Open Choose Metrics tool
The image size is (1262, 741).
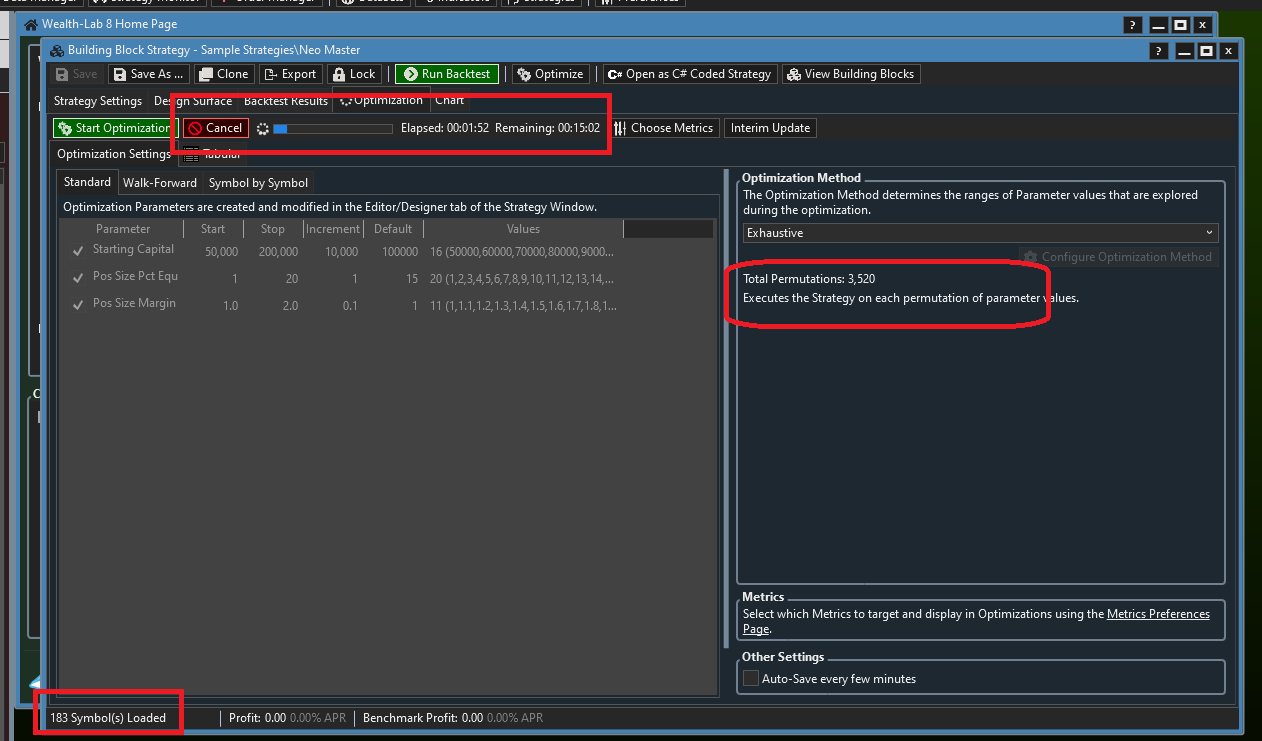664,128
